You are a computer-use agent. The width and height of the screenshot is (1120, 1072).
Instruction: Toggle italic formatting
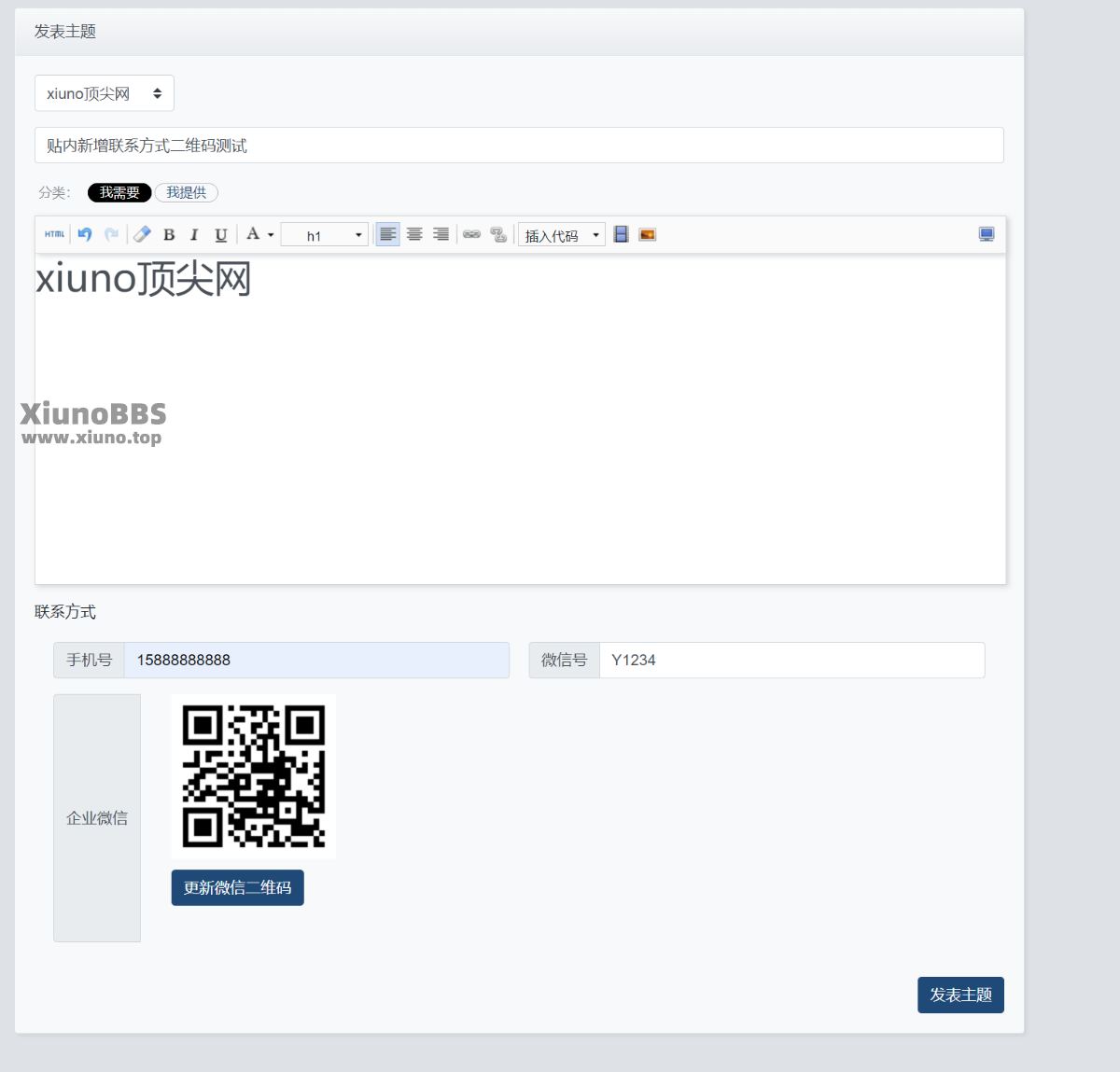click(x=194, y=235)
